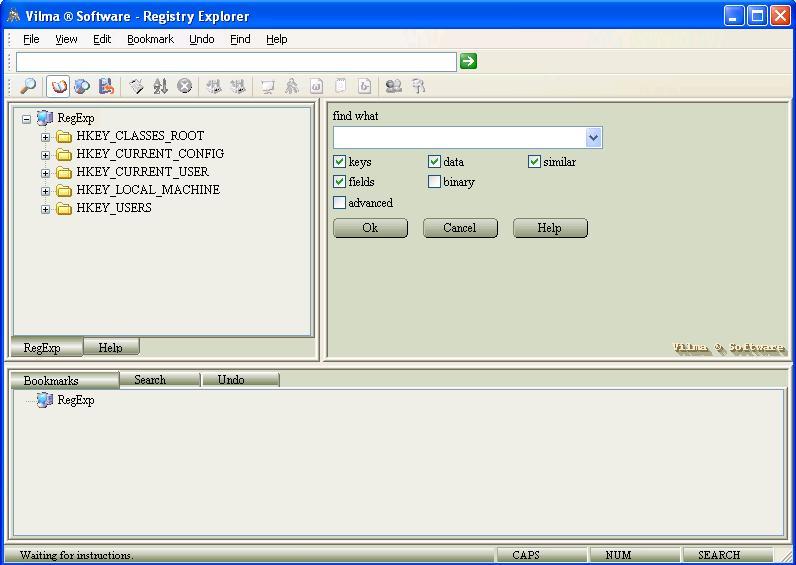Click the Cancel button in find panel
The height and width of the screenshot is (565, 796).
click(x=460, y=228)
